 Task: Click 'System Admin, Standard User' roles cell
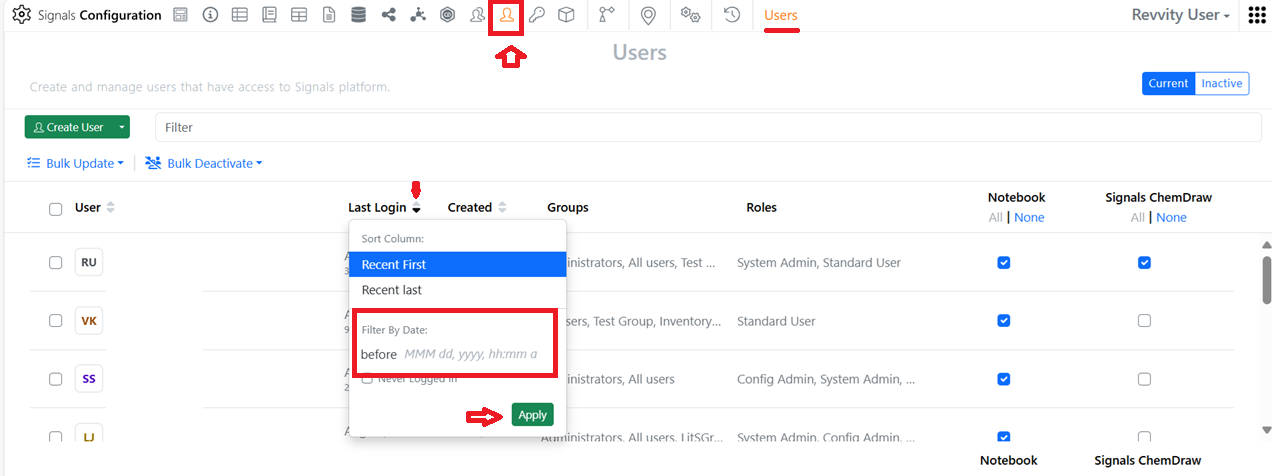pyautogui.click(x=819, y=263)
